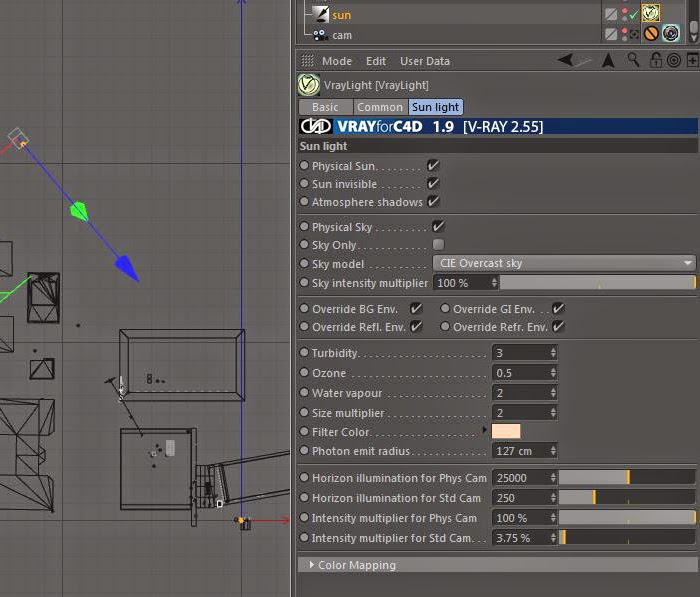Click the Photon emit radius field
This screenshot has width=700, height=597.
click(524, 451)
